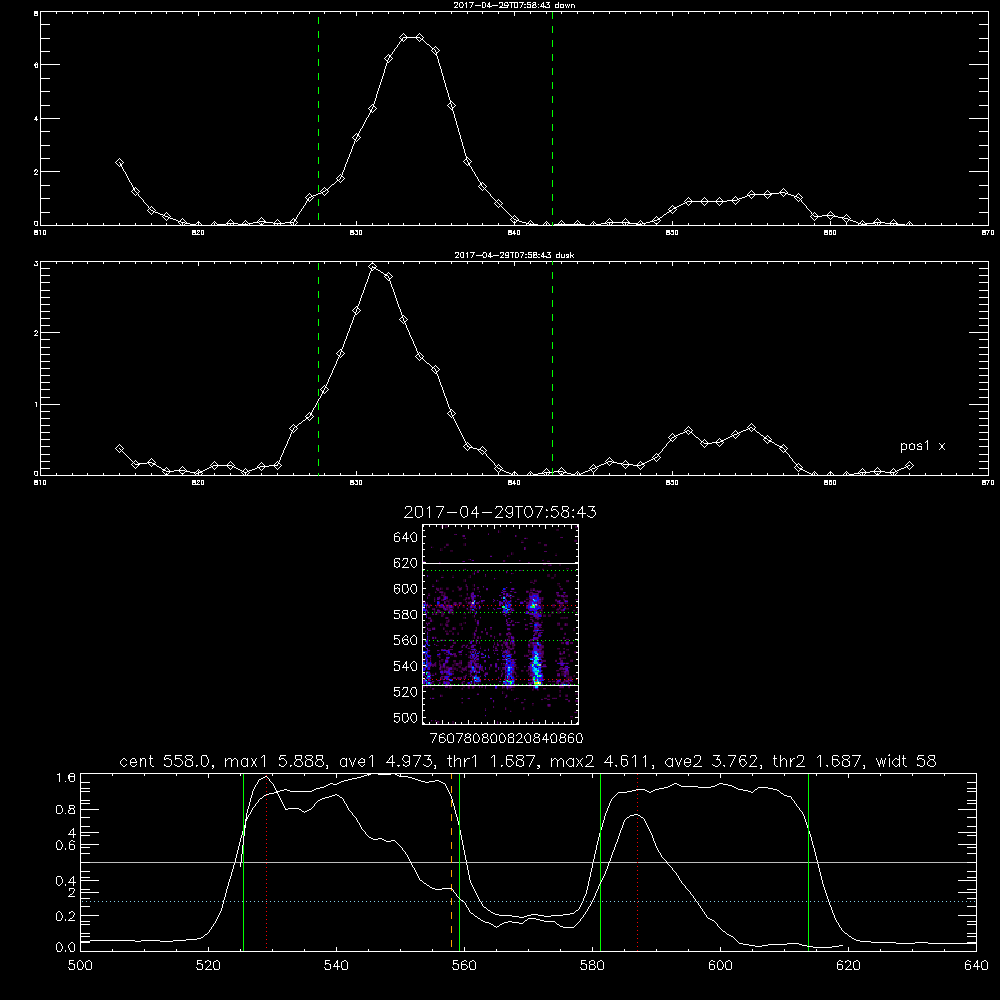This screenshot has height=1000, width=1000.
Task: Click left green dashed line in dawn plot
Action: tap(318, 118)
